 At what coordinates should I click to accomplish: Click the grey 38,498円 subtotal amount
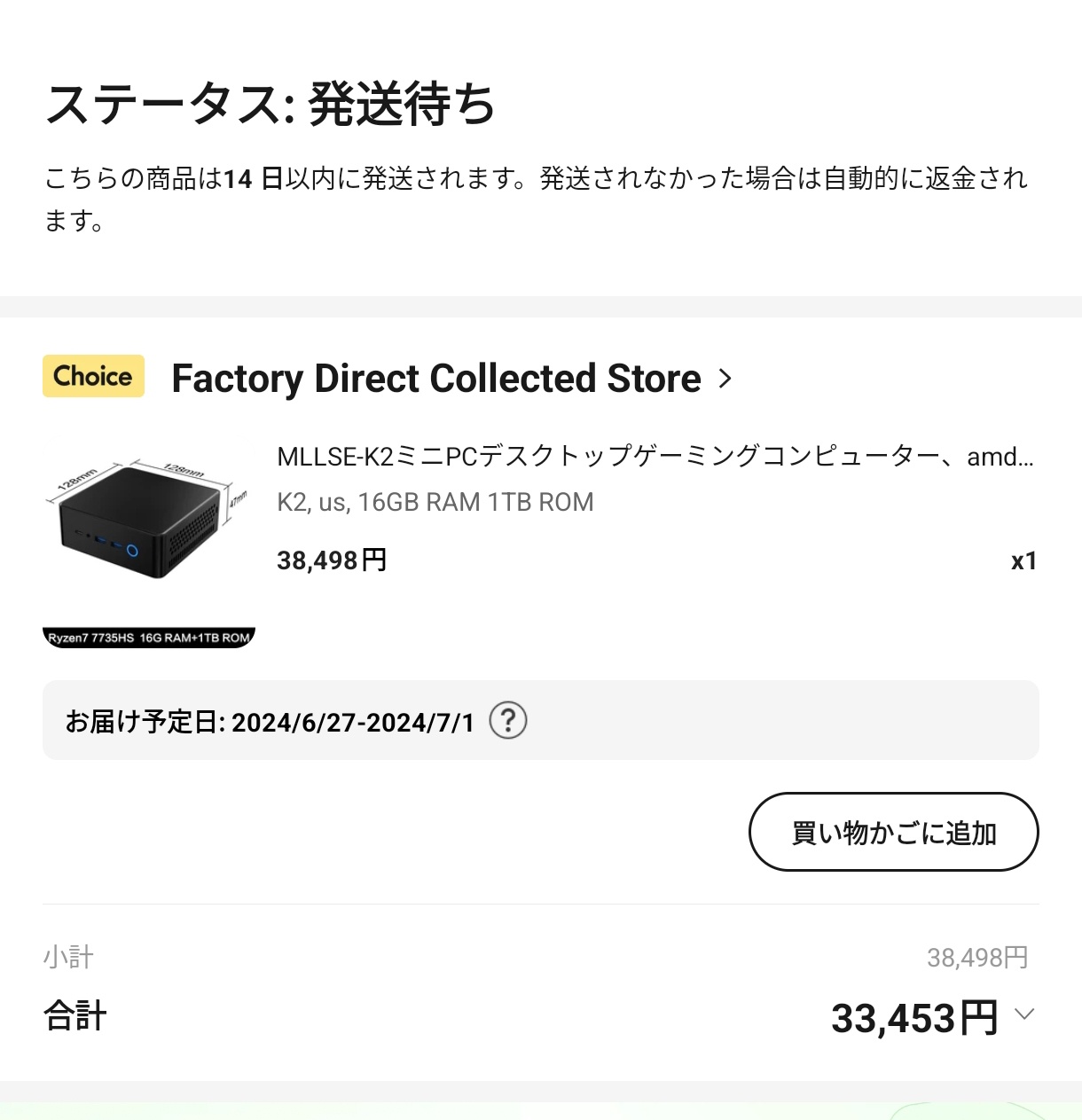pyautogui.click(x=977, y=958)
